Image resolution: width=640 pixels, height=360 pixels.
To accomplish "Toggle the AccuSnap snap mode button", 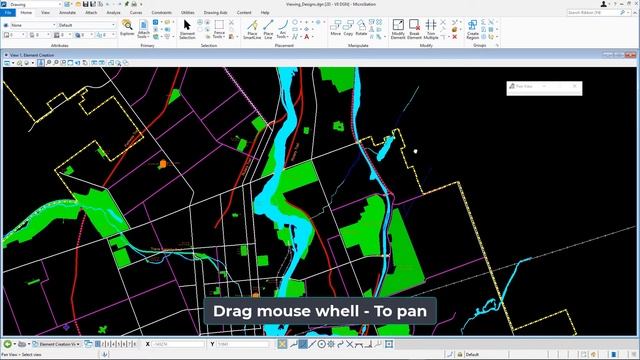I will 282,344.
